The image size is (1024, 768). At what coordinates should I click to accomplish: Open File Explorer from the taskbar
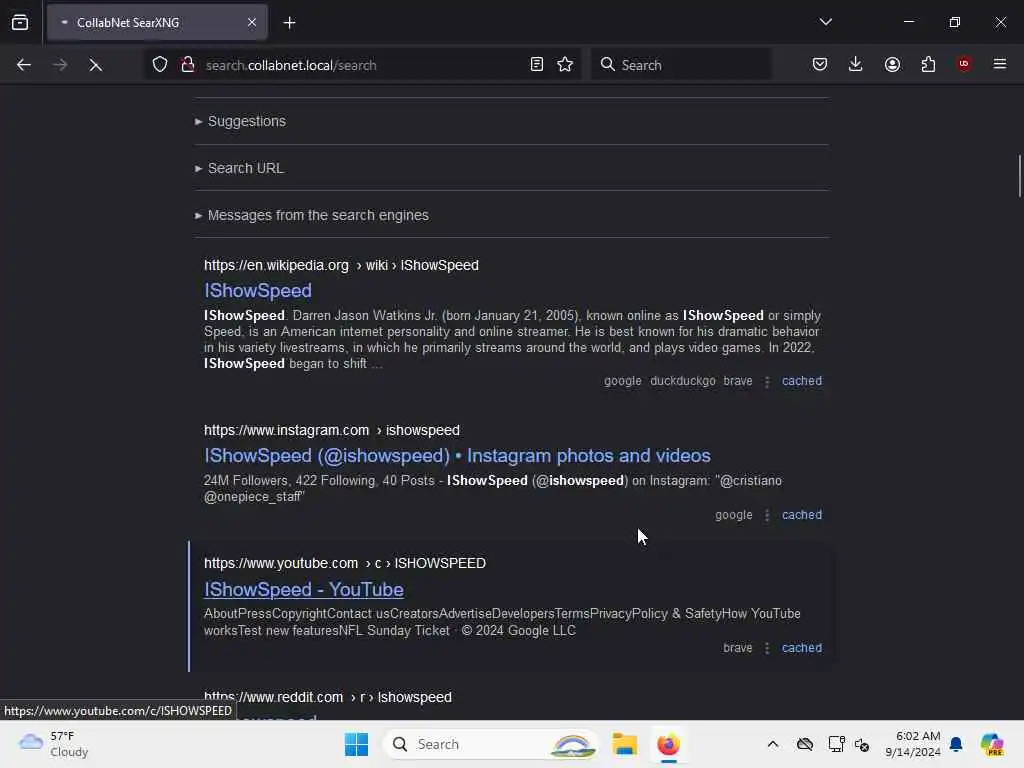coord(624,744)
